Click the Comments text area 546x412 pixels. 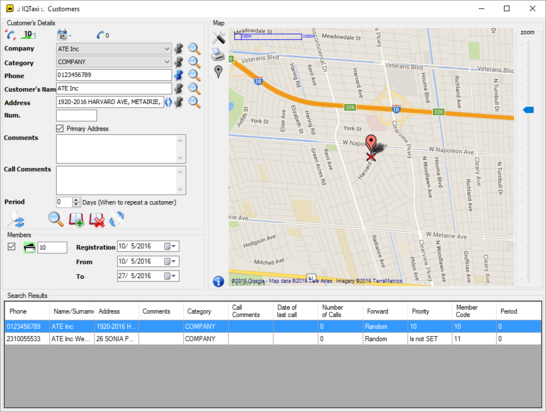click(121, 149)
